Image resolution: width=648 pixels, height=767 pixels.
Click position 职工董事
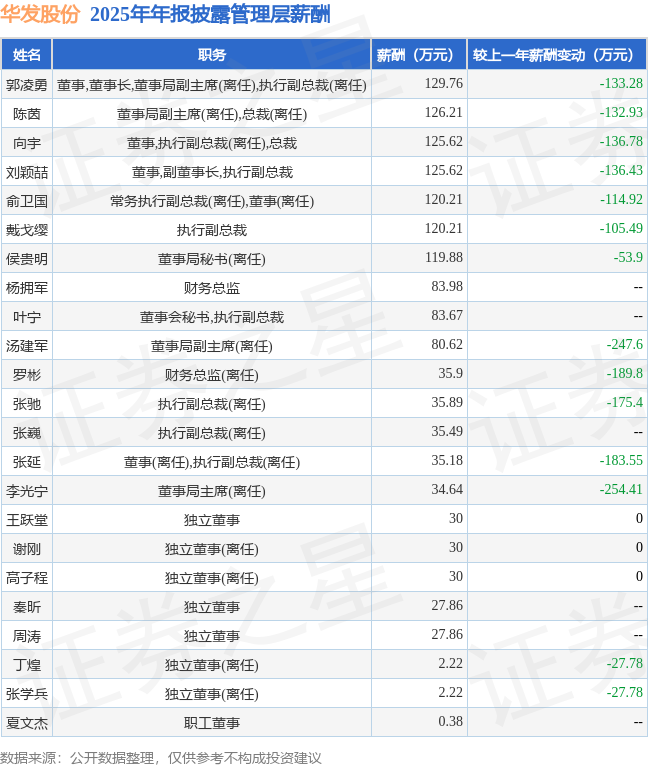click(212, 723)
